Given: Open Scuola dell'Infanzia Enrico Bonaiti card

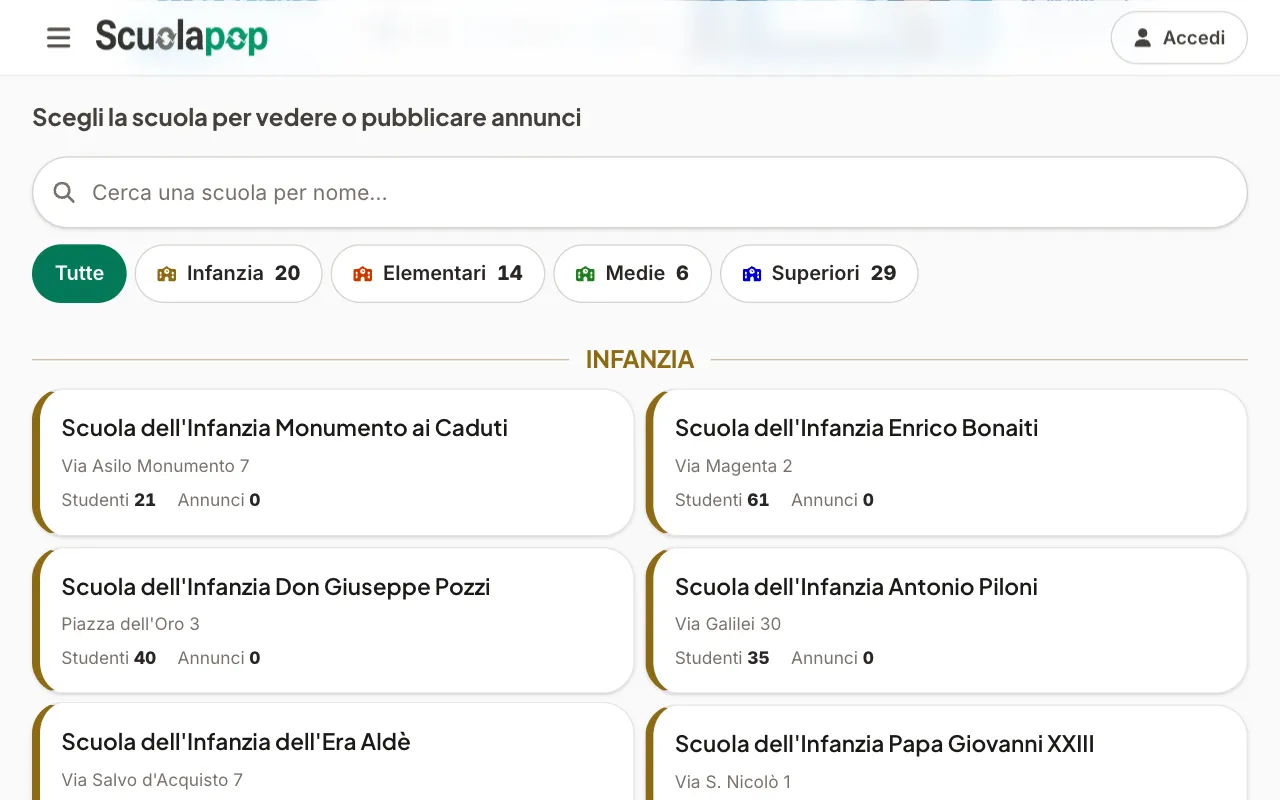Looking at the screenshot, I should (x=947, y=462).
